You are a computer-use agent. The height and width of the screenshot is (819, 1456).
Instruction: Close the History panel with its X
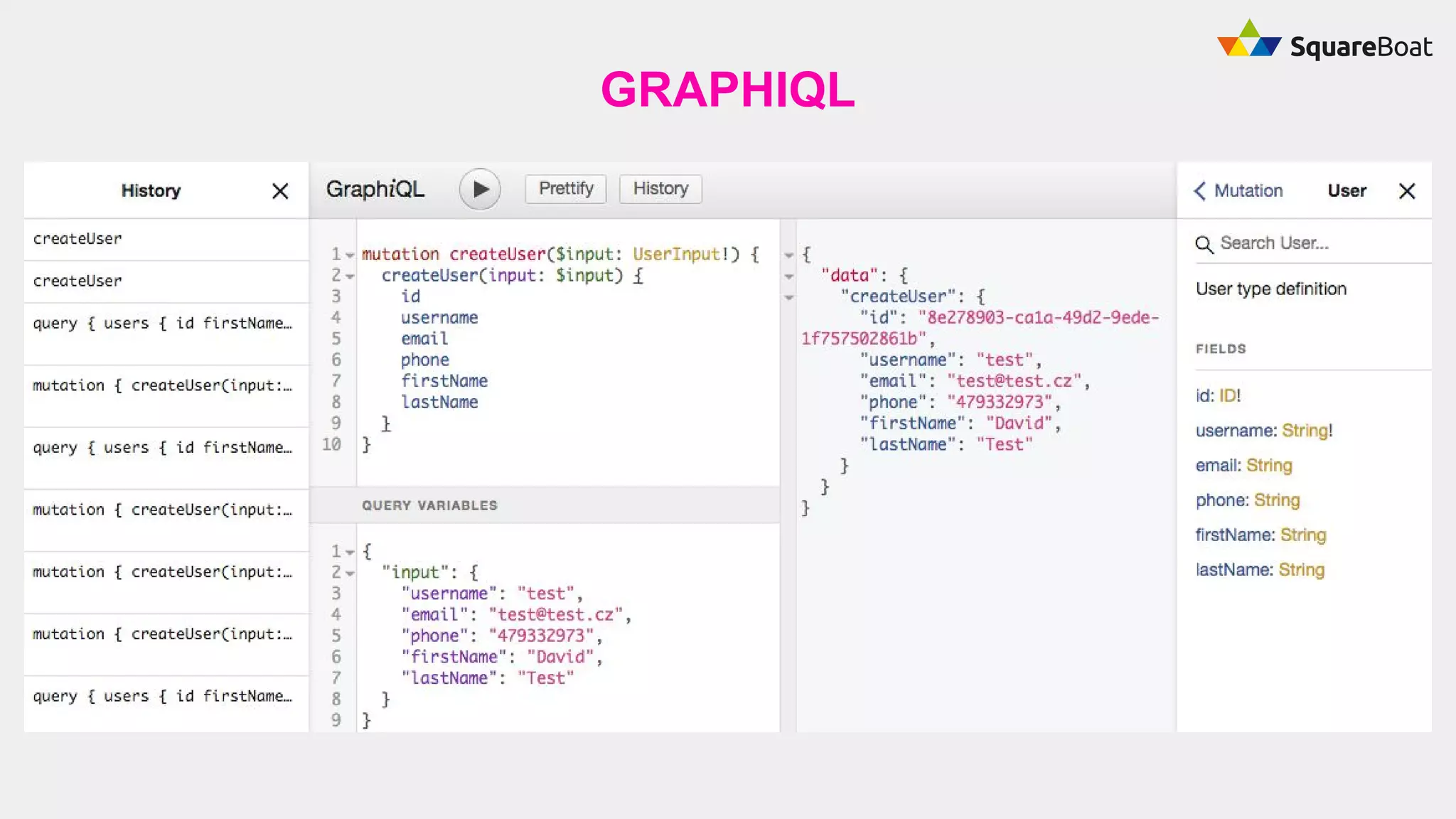click(280, 191)
